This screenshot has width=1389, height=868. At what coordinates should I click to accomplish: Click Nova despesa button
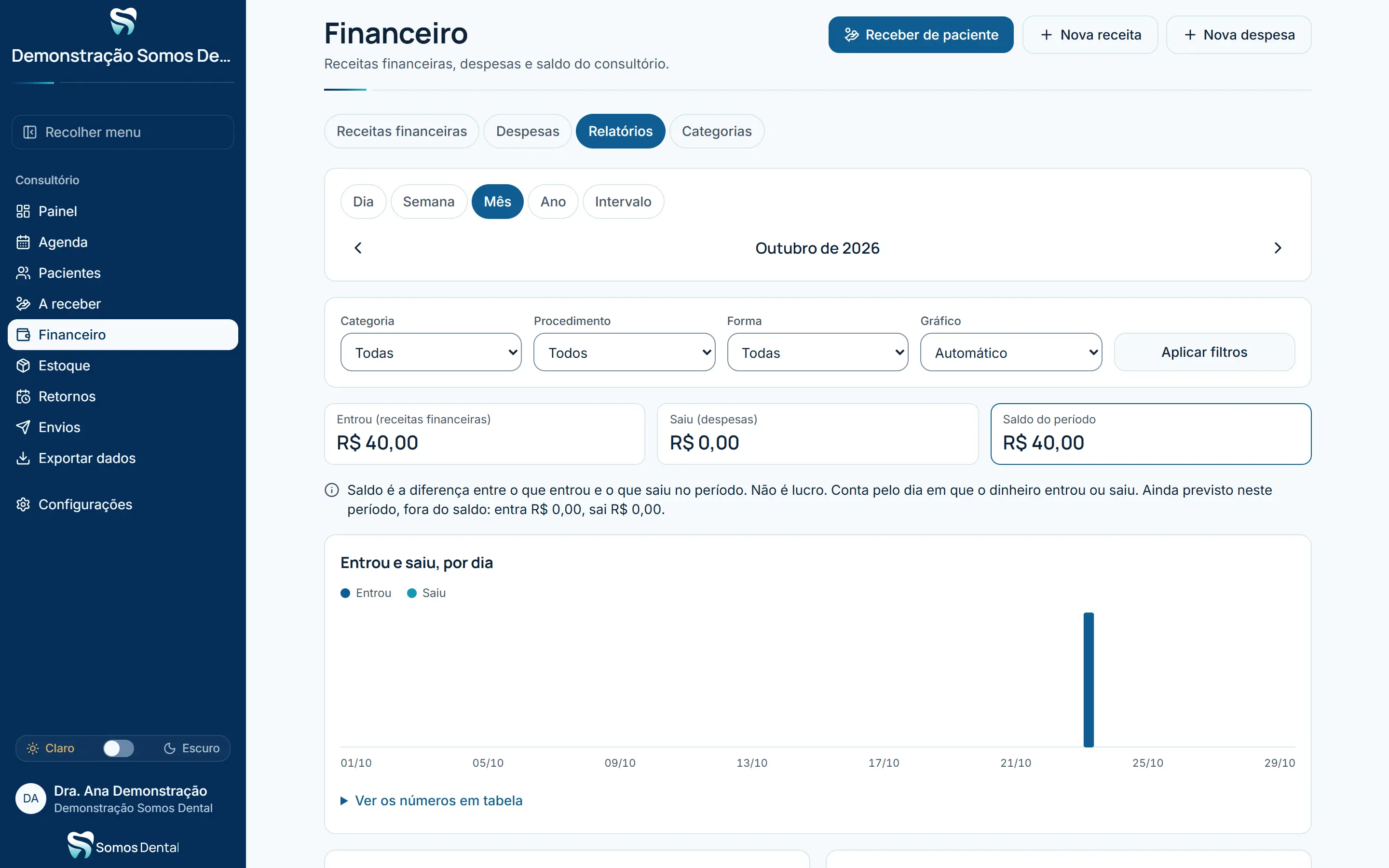1239,35
